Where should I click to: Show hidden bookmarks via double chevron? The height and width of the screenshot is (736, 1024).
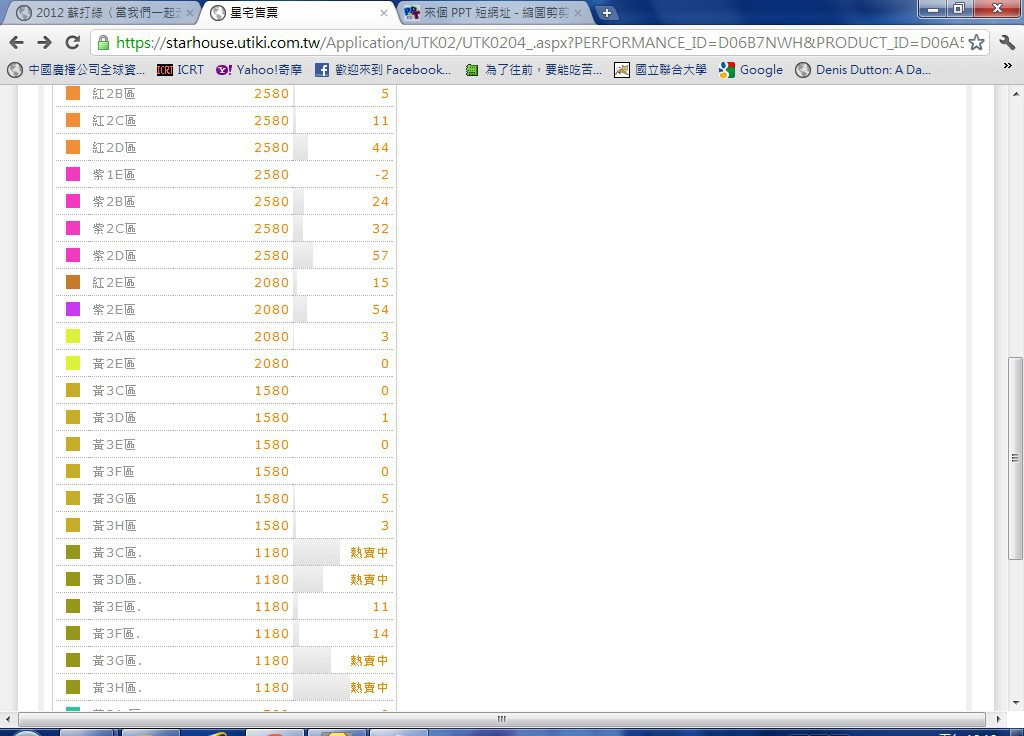(x=1008, y=66)
